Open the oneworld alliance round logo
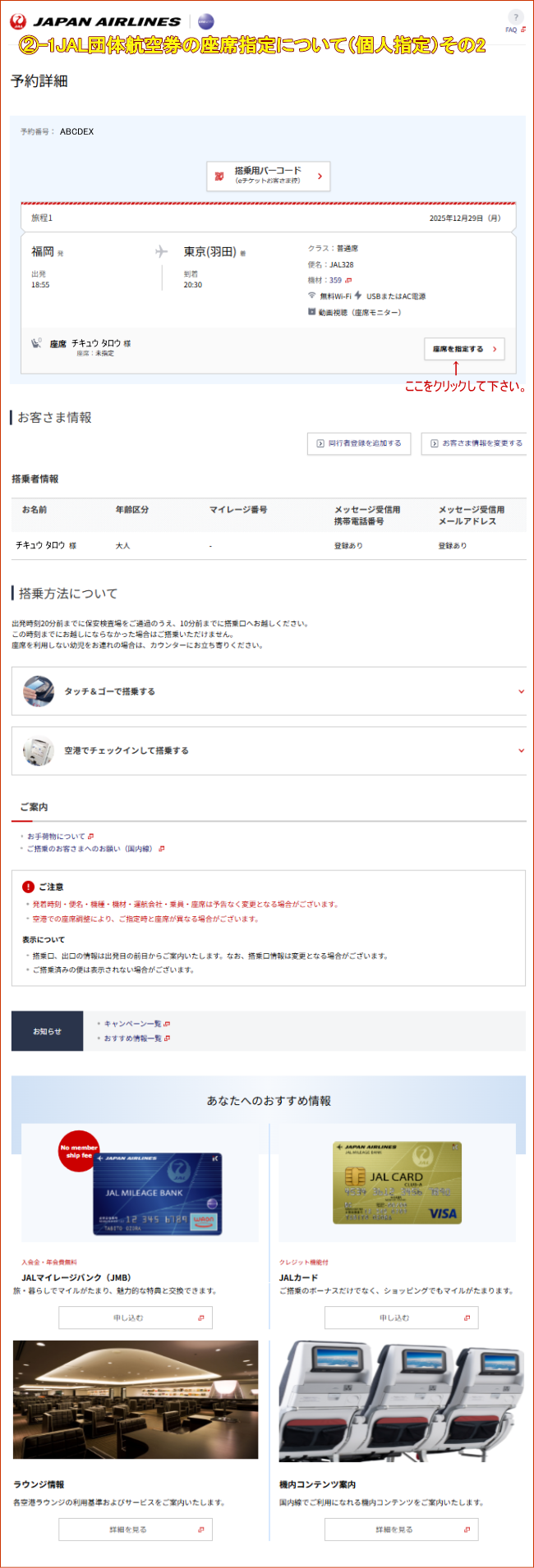 [x=206, y=21]
